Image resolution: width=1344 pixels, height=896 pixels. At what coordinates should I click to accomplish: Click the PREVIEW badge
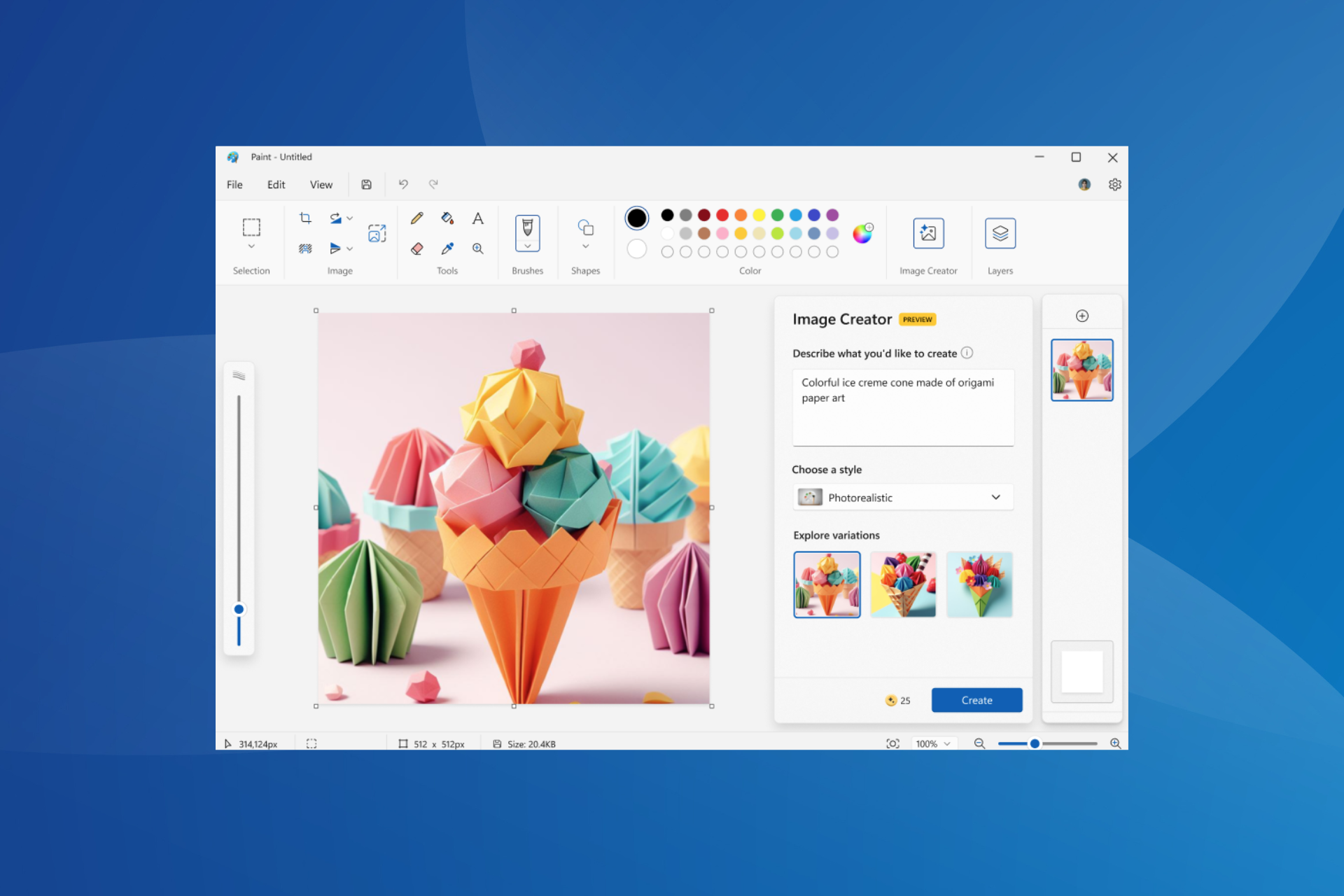(x=917, y=319)
